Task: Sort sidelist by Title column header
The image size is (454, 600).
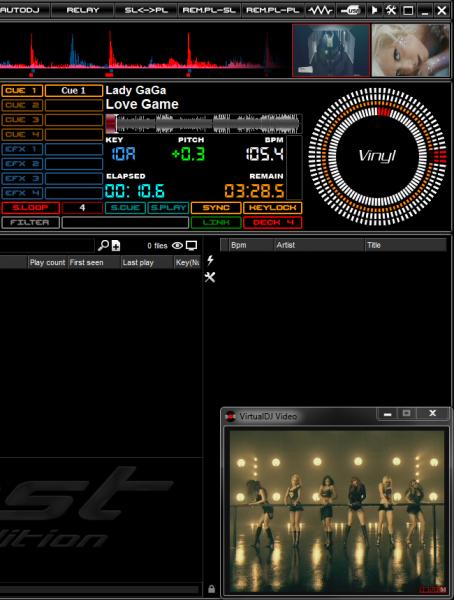Action: click(405, 245)
